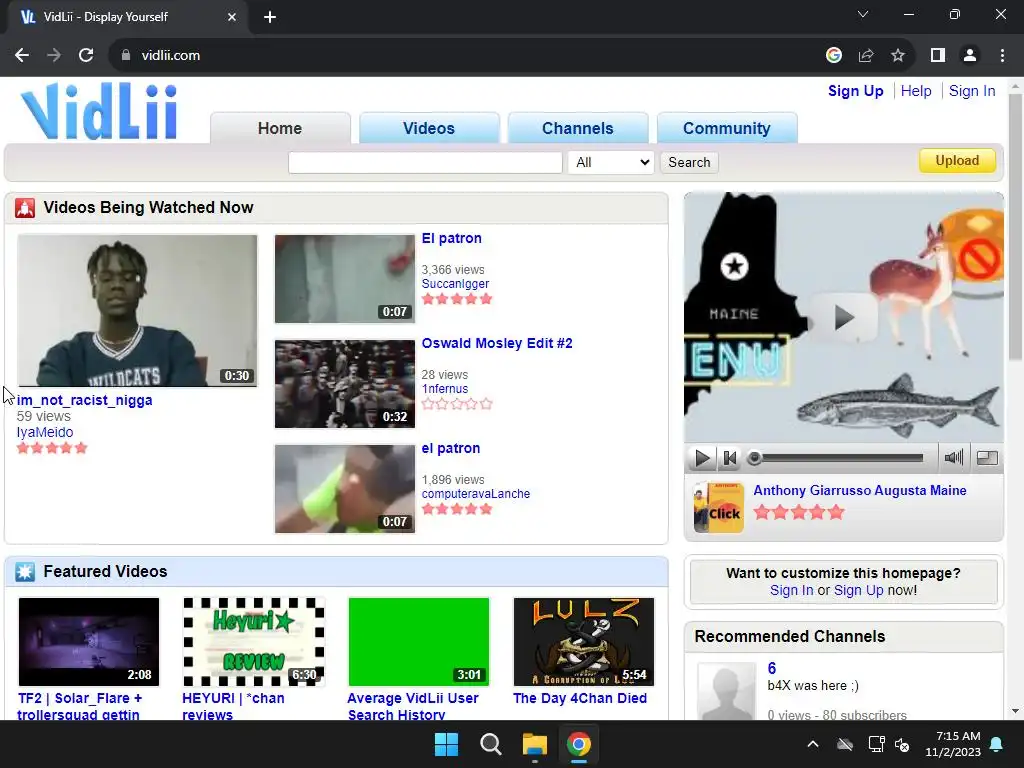Open TF2 Solar_Flare featured thumbnail
This screenshot has height=768, width=1024.
click(x=89, y=642)
